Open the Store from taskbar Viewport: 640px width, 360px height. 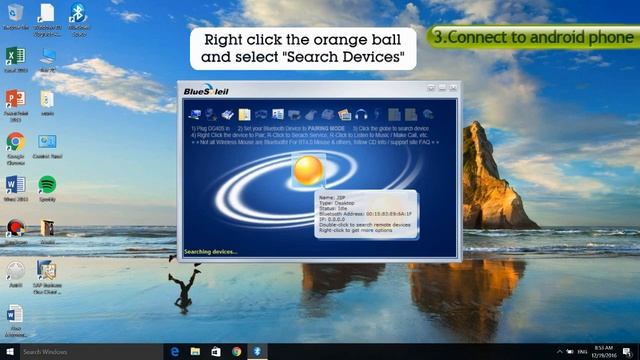[x=216, y=351]
